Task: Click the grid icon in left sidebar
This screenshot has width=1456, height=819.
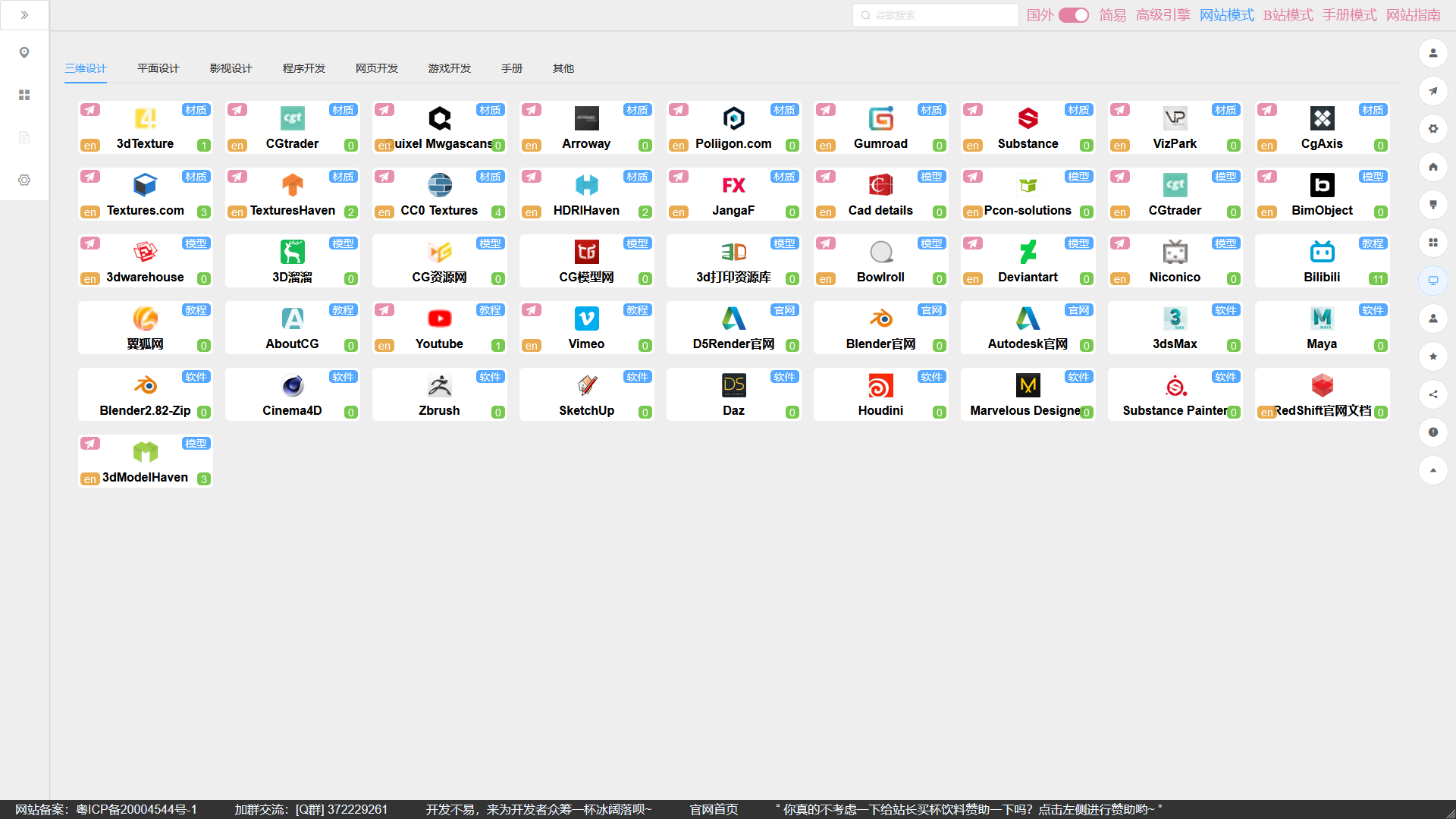Action: [24, 95]
